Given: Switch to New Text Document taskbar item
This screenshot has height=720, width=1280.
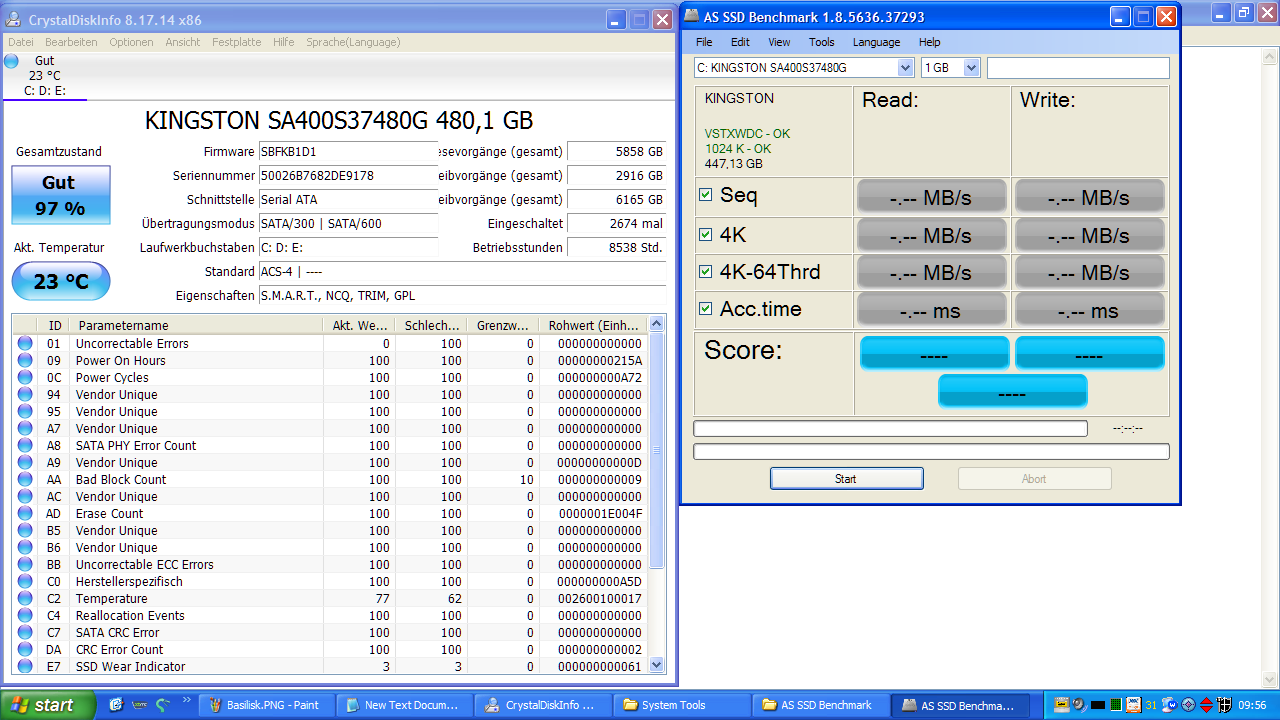Looking at the screenshot, I should tap(403, 705).
